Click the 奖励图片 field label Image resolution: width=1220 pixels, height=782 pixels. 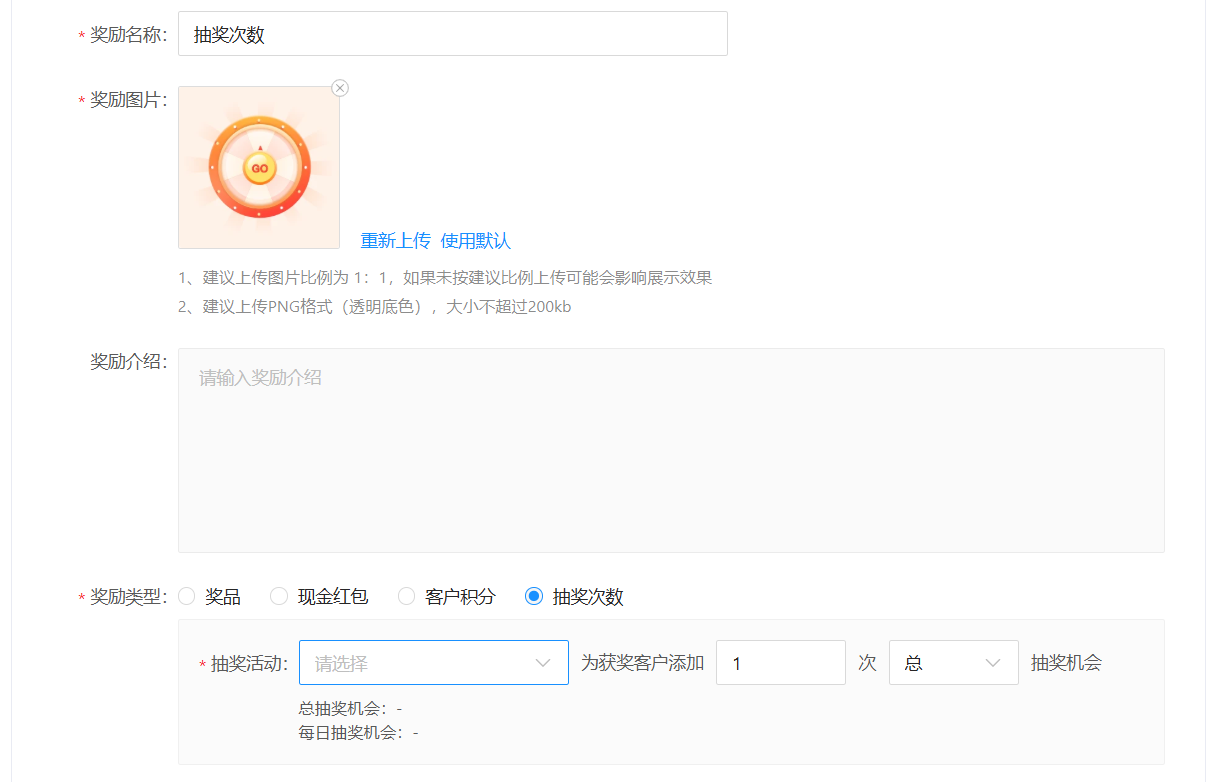point(128,100)
